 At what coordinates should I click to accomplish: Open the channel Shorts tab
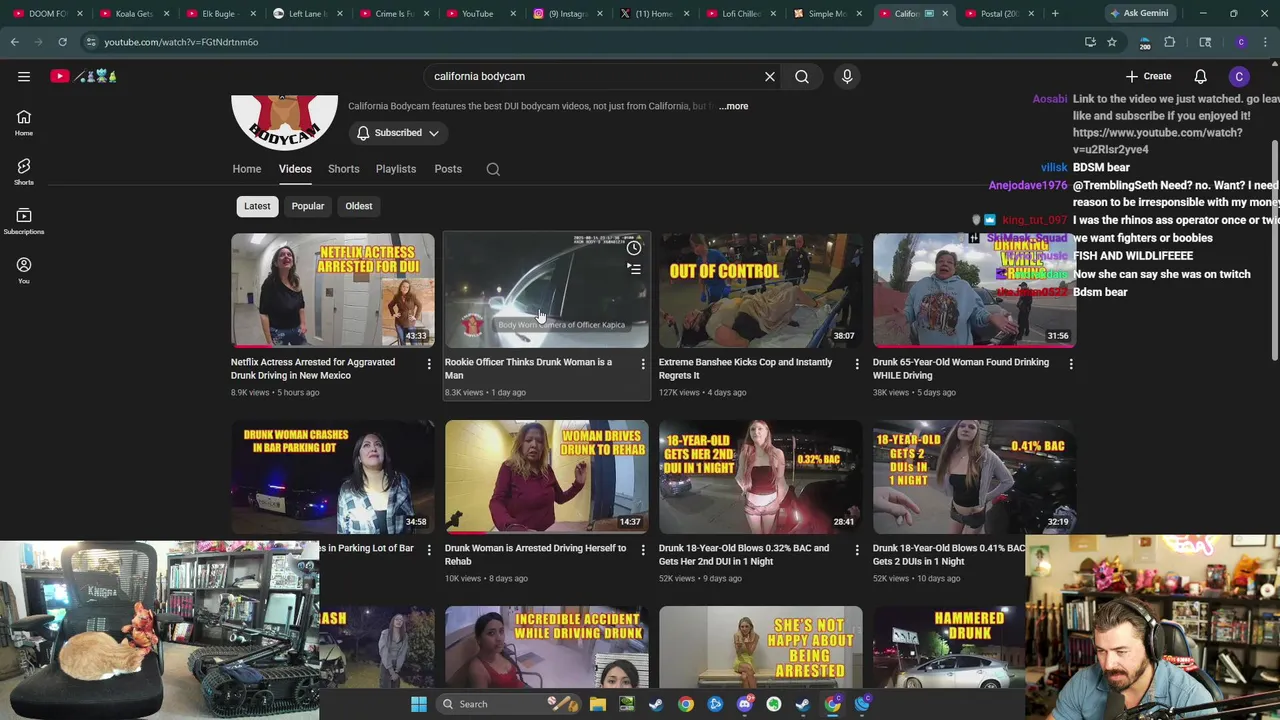point(344,169)
